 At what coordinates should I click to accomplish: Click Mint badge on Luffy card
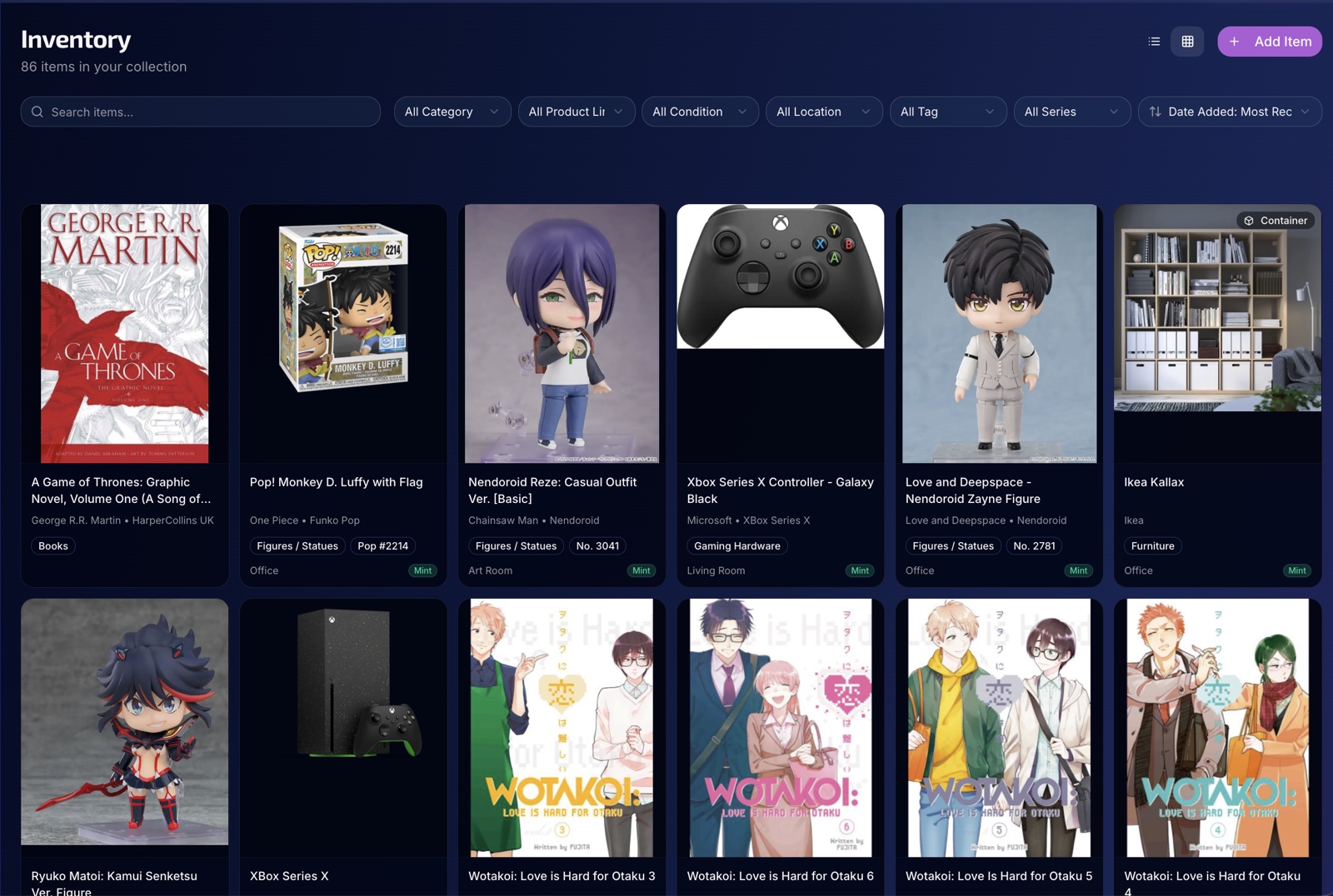click(x=422, y=571)
